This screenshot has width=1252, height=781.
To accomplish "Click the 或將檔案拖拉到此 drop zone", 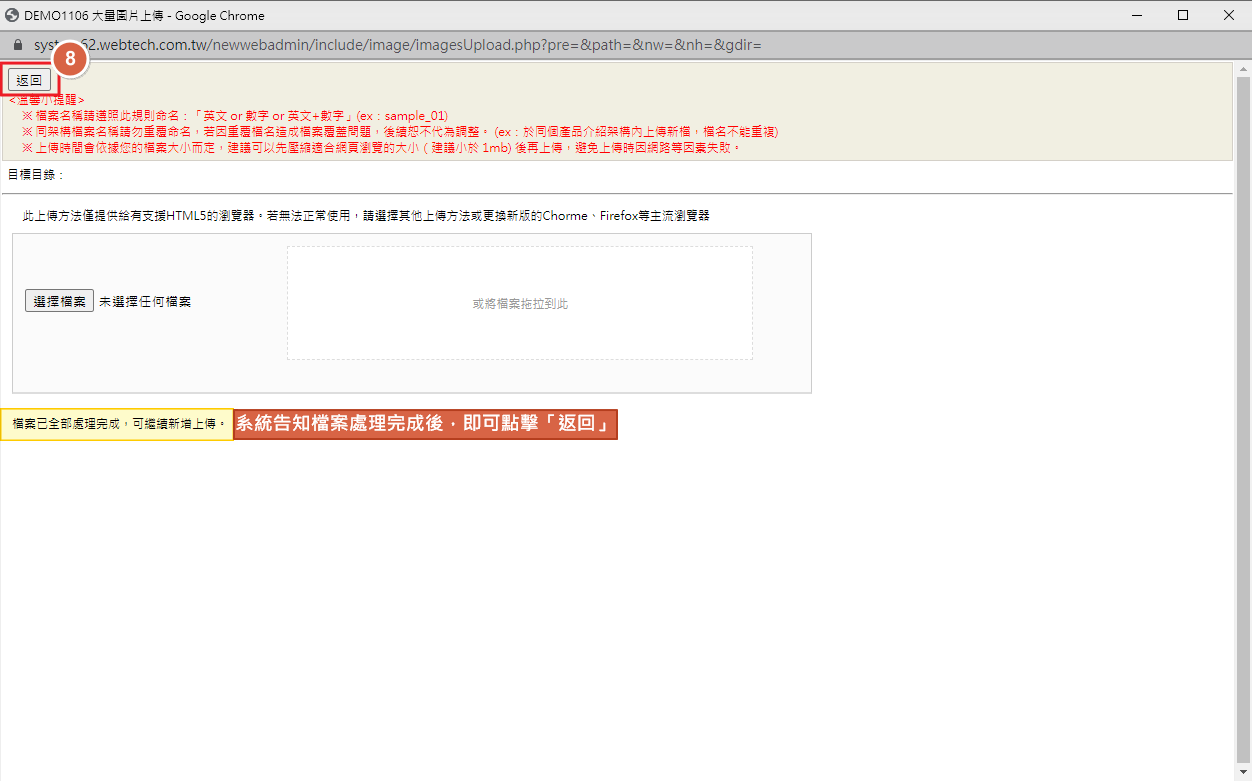I will tap(519, 303).
